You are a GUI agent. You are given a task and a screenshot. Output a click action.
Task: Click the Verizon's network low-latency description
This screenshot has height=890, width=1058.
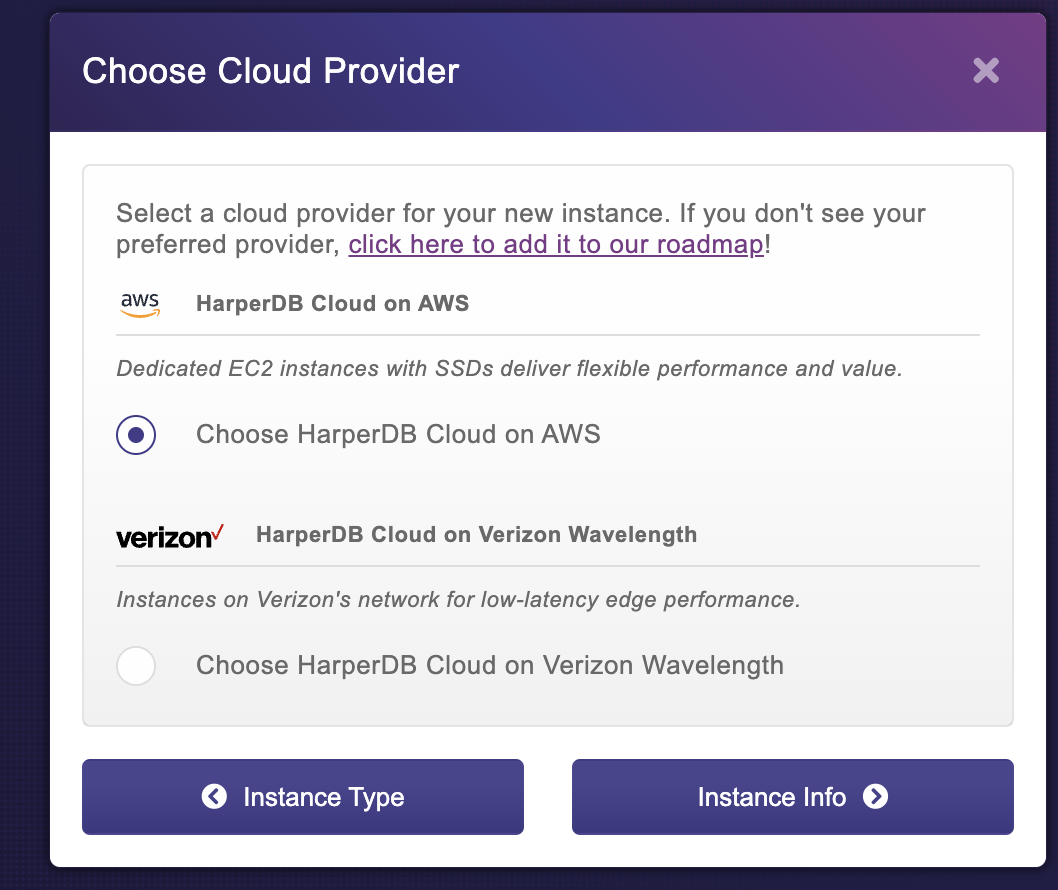click(x=458, y=599)
